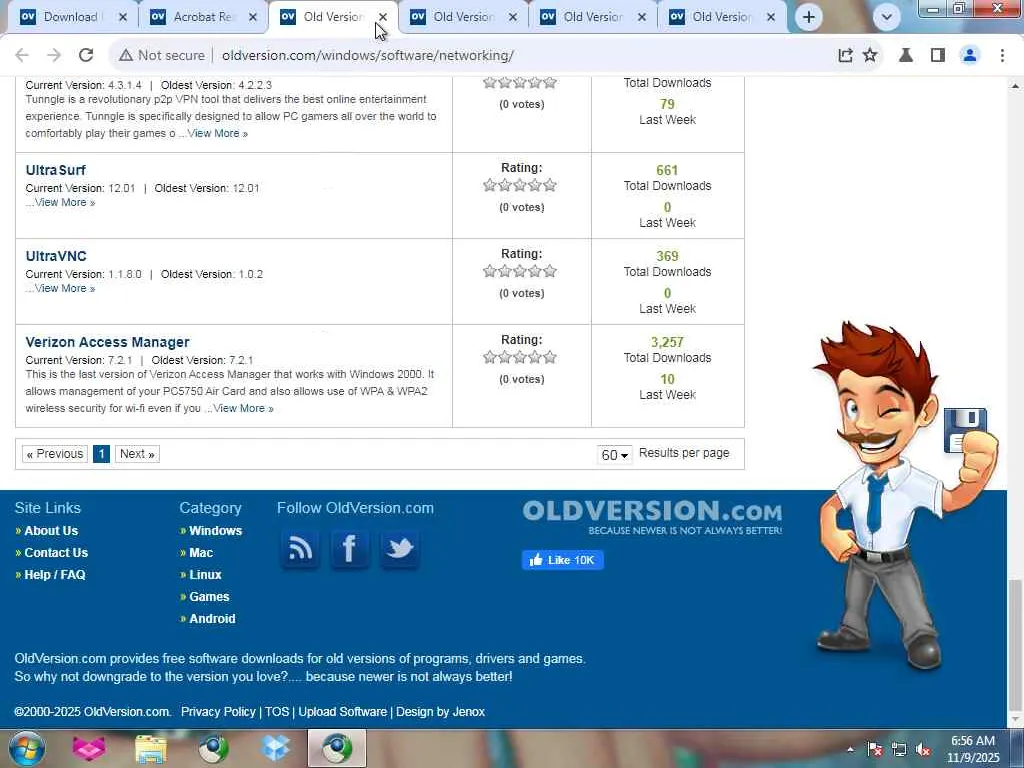This screenshot has height=768, width=1024.
Task: Open the UltraVNC software entry
Action: pyautogui.click(x=56, y=256)
